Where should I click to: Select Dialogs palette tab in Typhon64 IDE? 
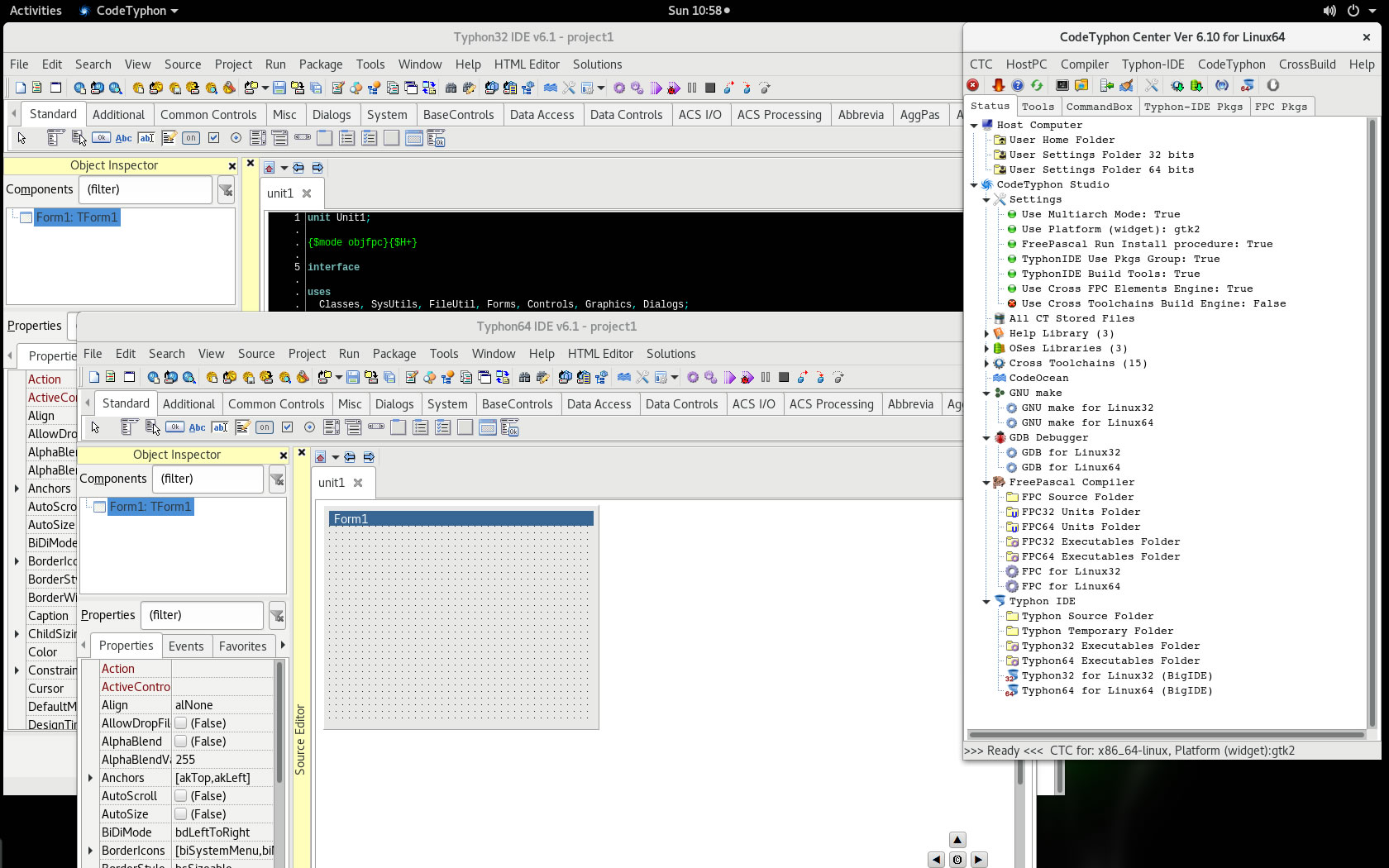tap(394, 404)
